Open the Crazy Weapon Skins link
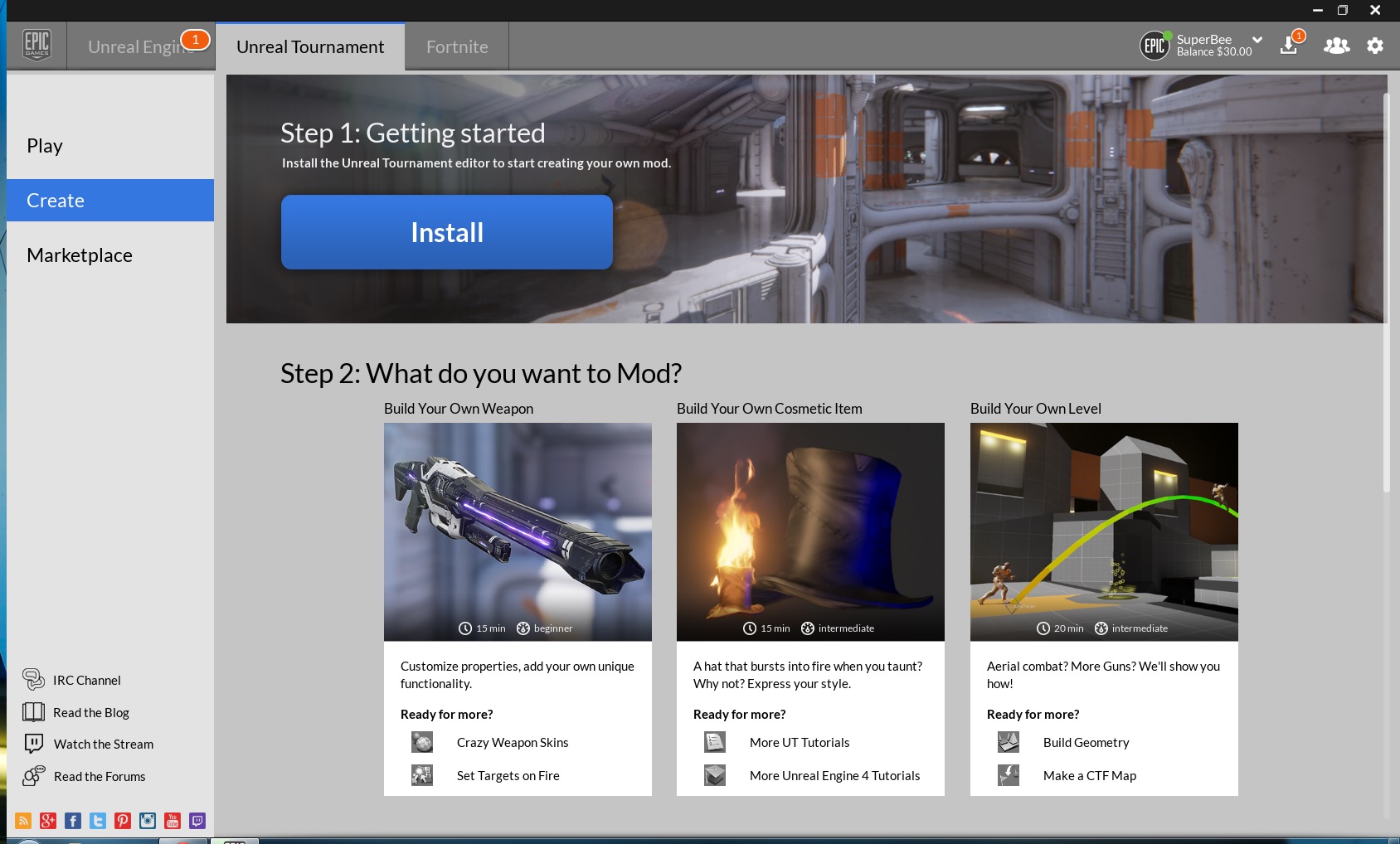The image size is (1400, 844). click(513, 743)
